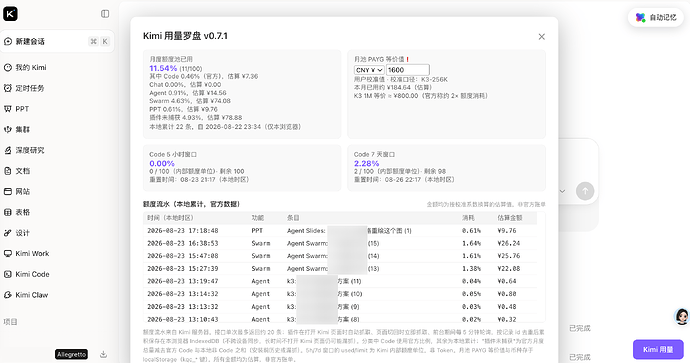The width and height of the screenshot is (690, 363).
Task: Click the 消耗 column header
Action: 468,218
